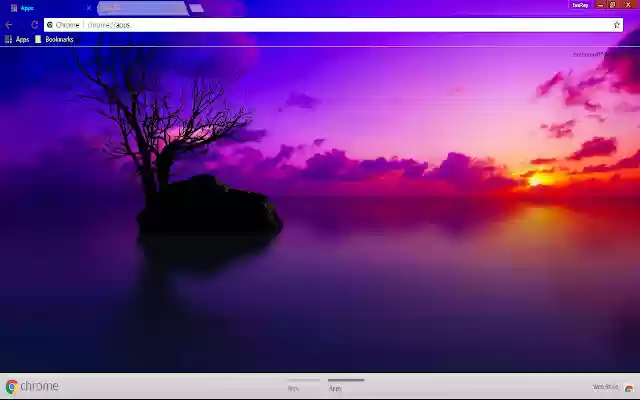Switch to the second browser tab
Screen dimensions: 640x400
pyautogui.click(x=143, y=8)
